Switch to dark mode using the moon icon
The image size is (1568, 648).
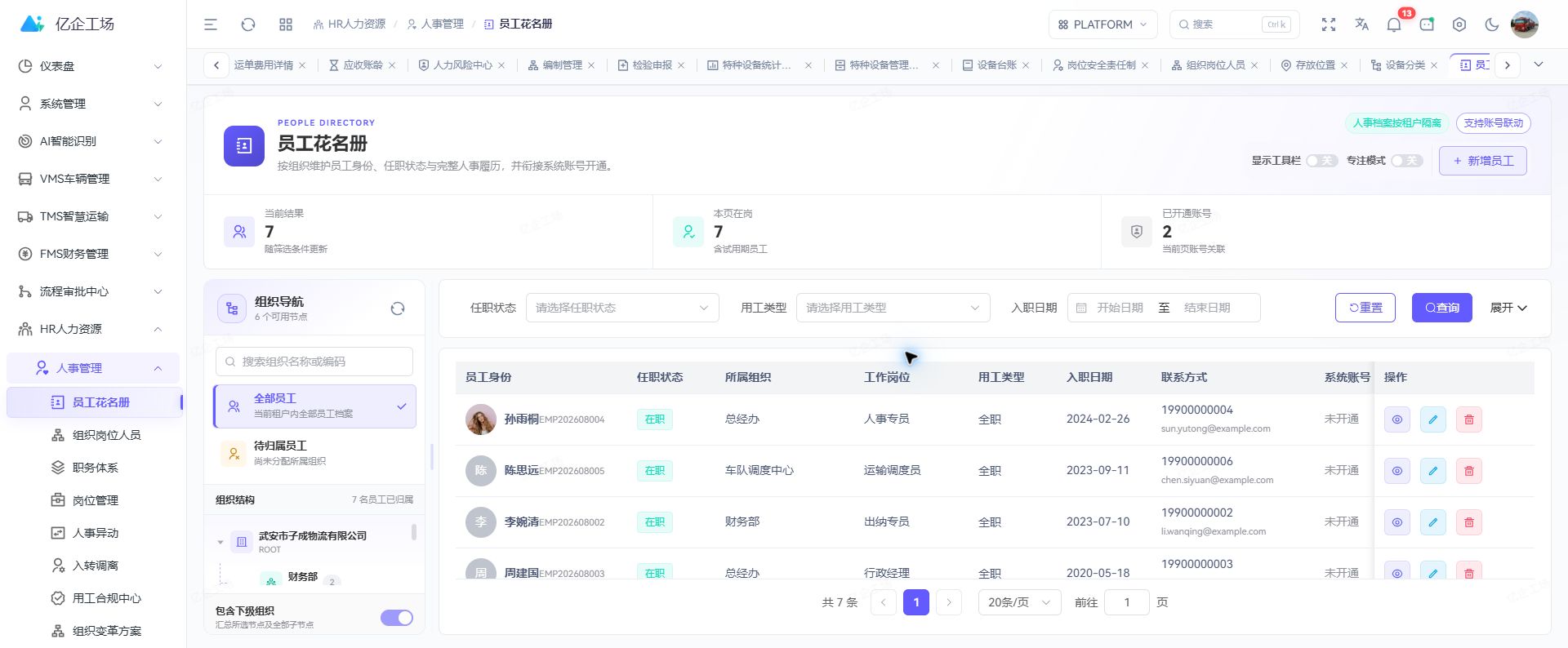pos(1492,24)
